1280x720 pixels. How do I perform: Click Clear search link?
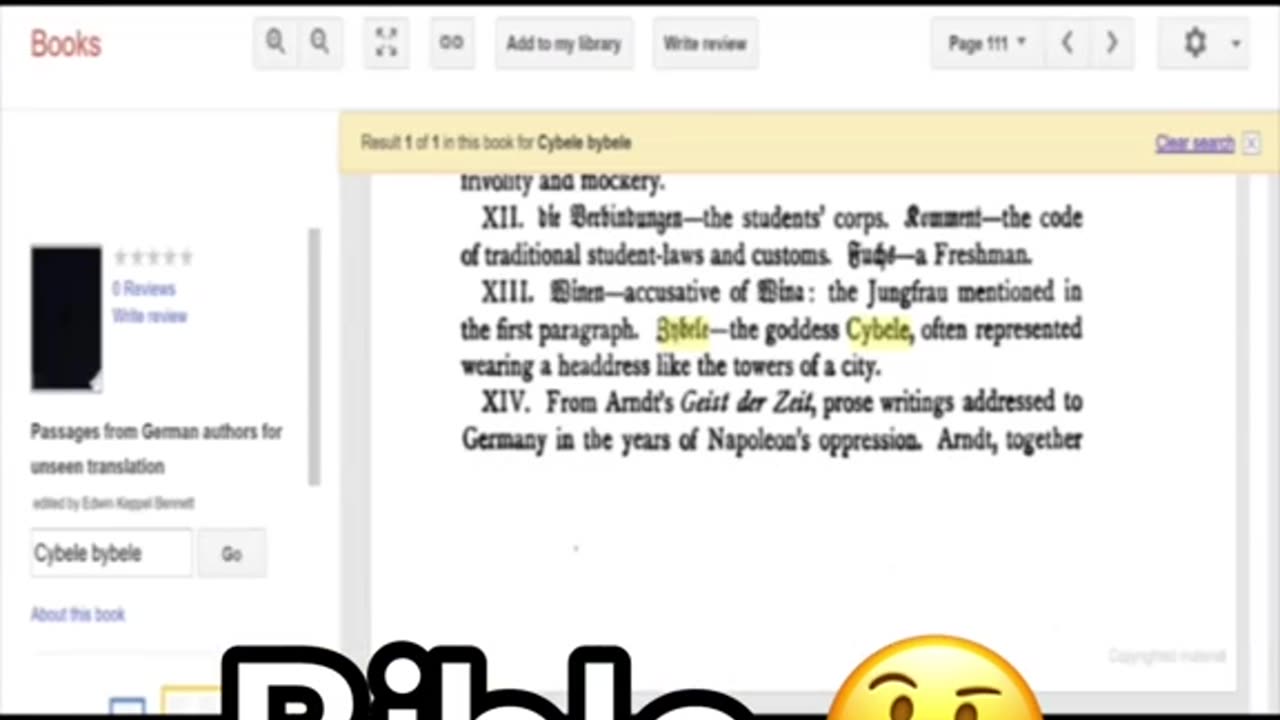point(1195,143)
